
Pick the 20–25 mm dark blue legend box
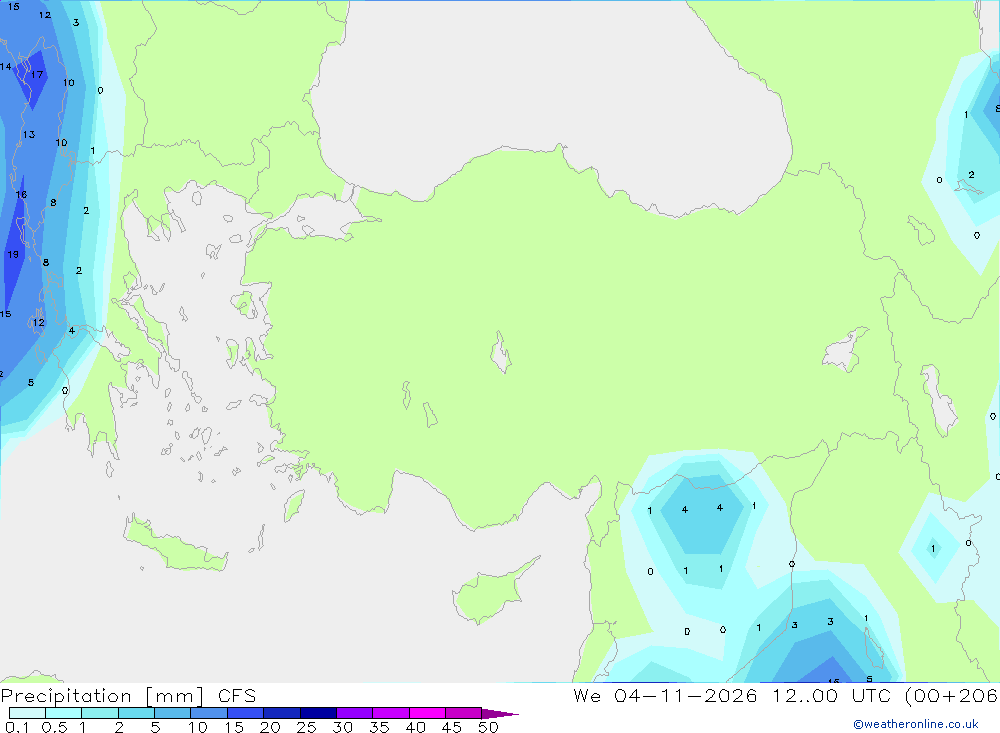282,713
